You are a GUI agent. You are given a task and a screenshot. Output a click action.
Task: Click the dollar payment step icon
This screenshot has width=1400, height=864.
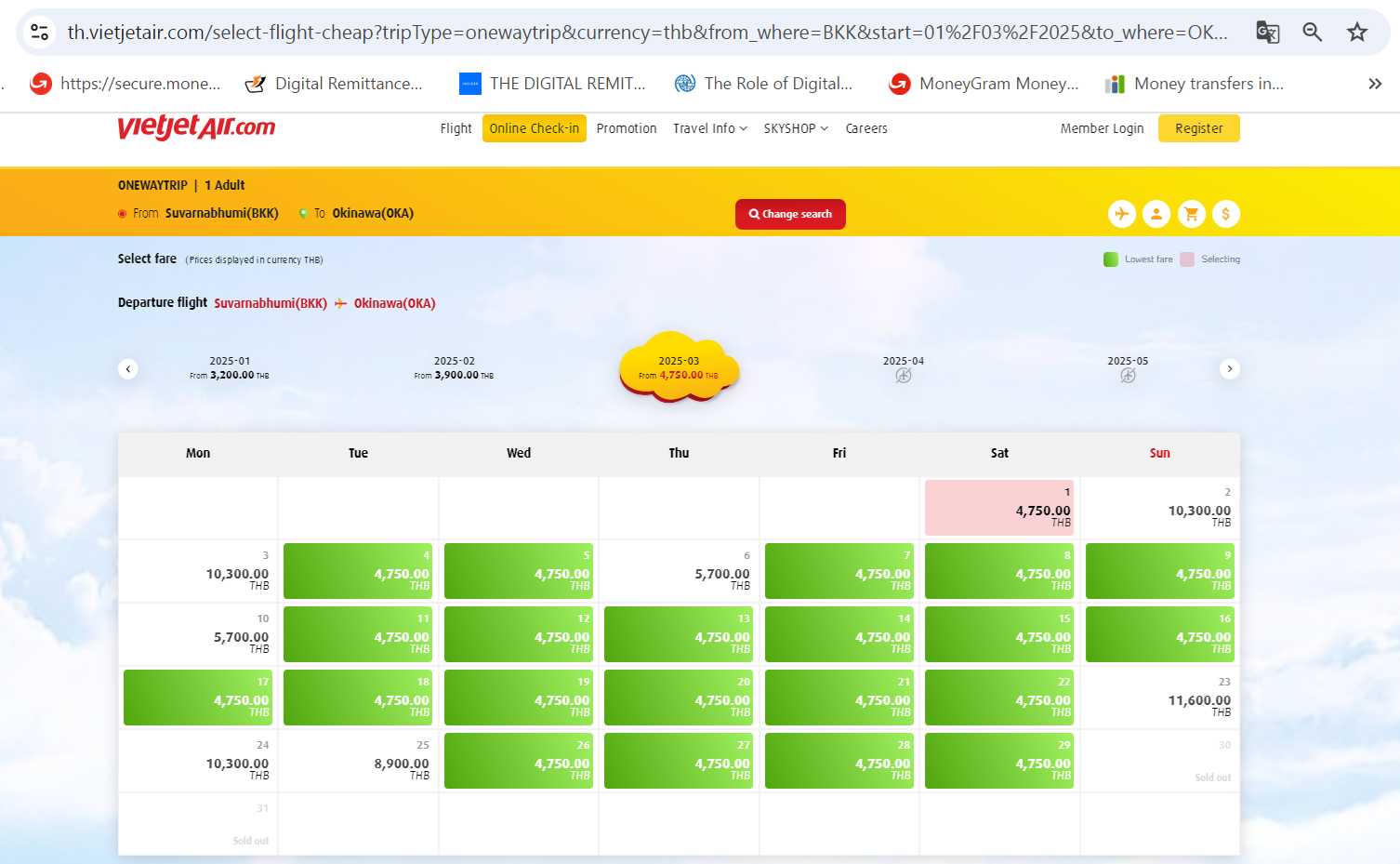tap(1226, 214)
